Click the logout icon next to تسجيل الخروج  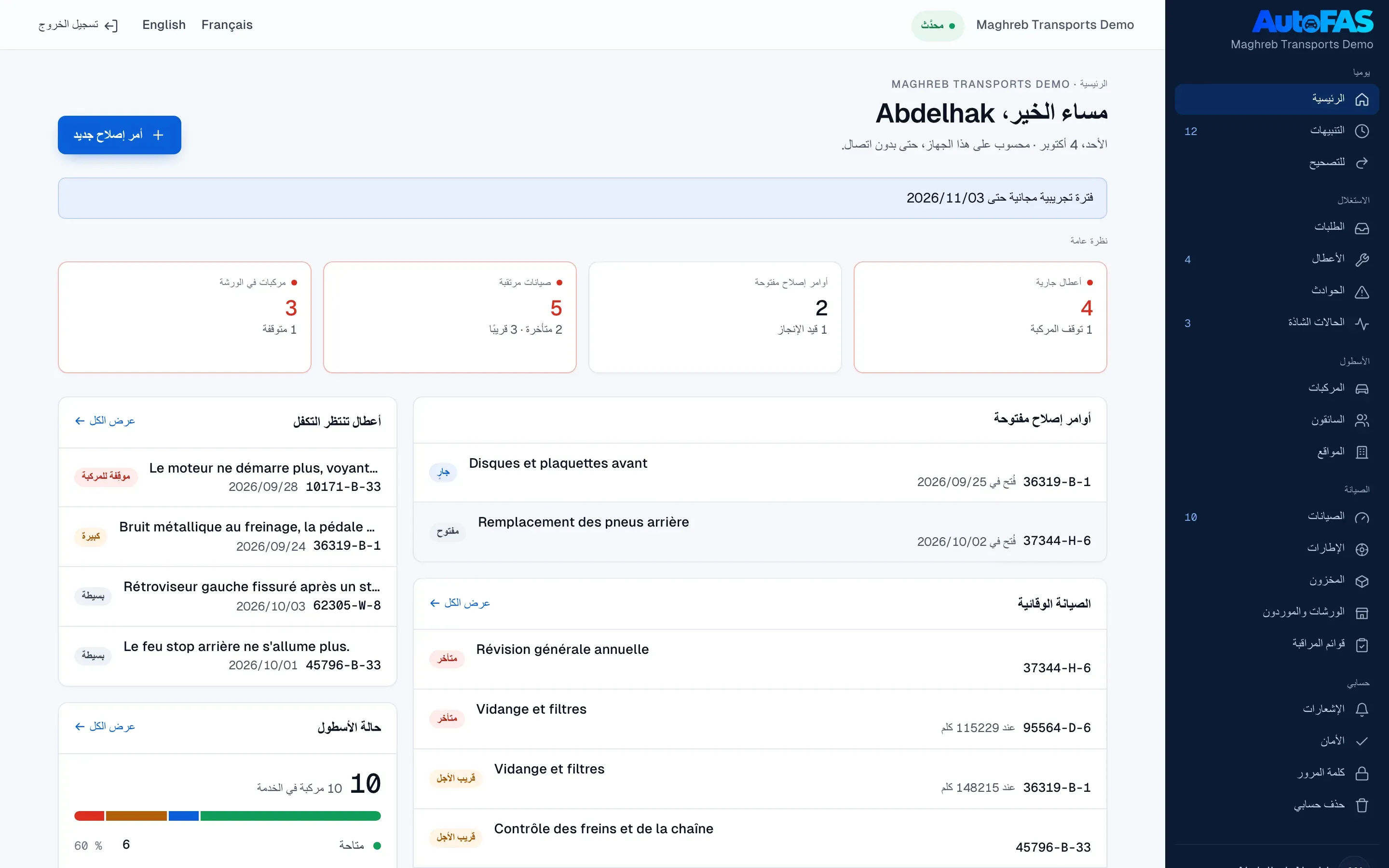111,25
